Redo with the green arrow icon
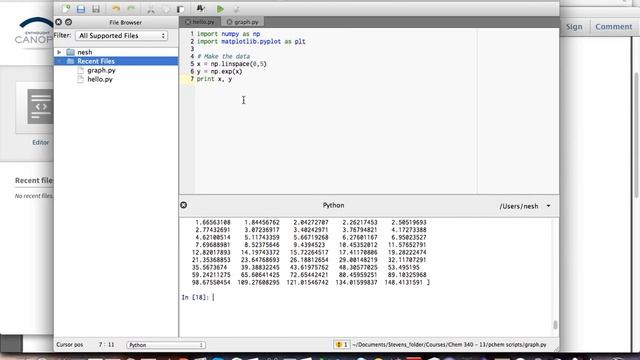Screen dimensions: 640x360 (131, 9)
